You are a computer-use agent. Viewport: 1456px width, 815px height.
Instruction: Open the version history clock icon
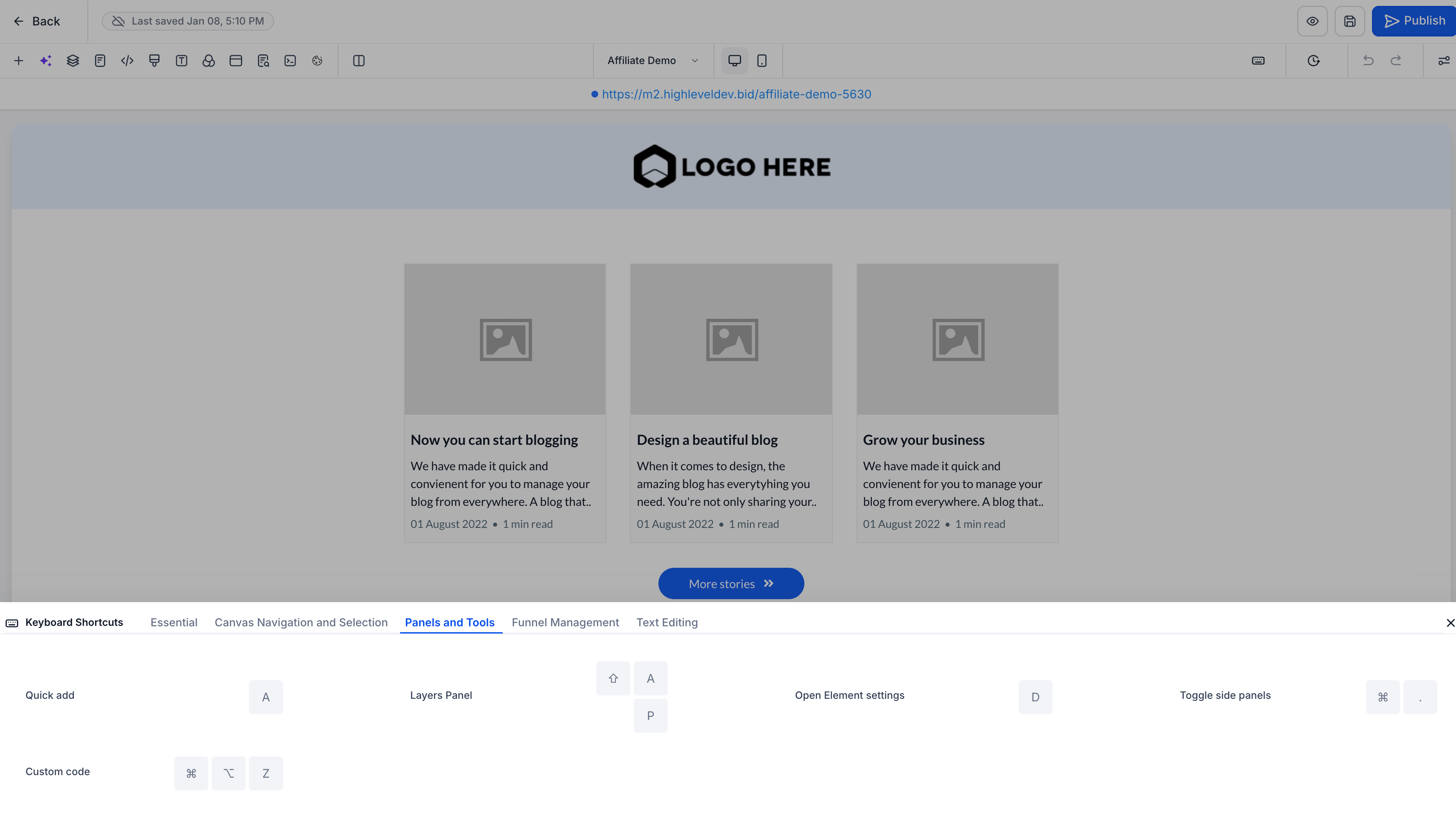[1313, 61]
